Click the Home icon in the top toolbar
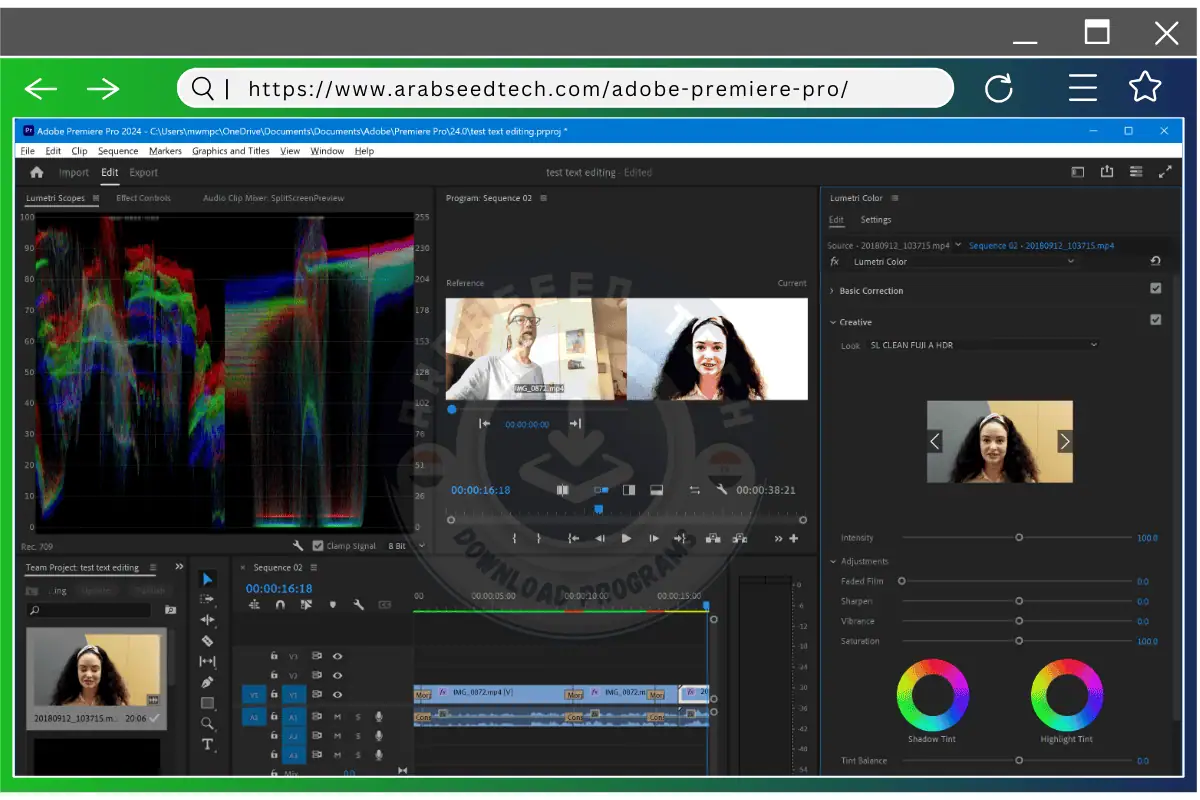Image resolution: width=1200 pixels, height=800 pixels. (x=37, y=171)
